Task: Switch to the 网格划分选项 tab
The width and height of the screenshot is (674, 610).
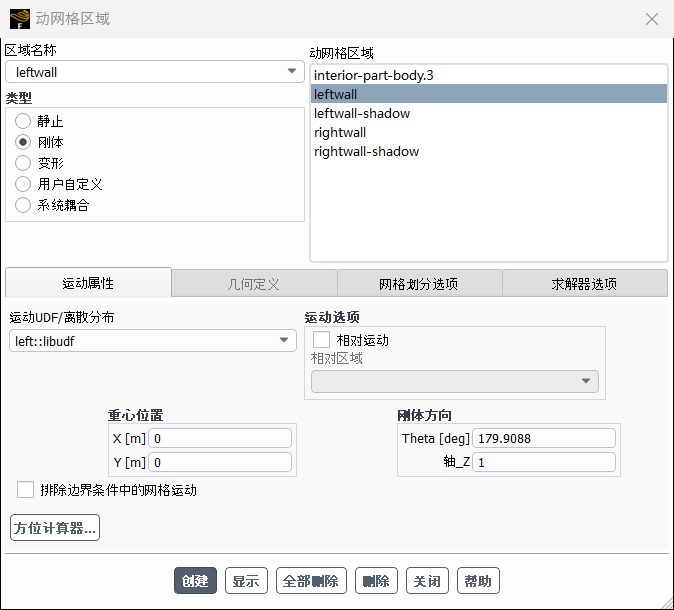Action: pyautogui.click(x=419, y=284)
